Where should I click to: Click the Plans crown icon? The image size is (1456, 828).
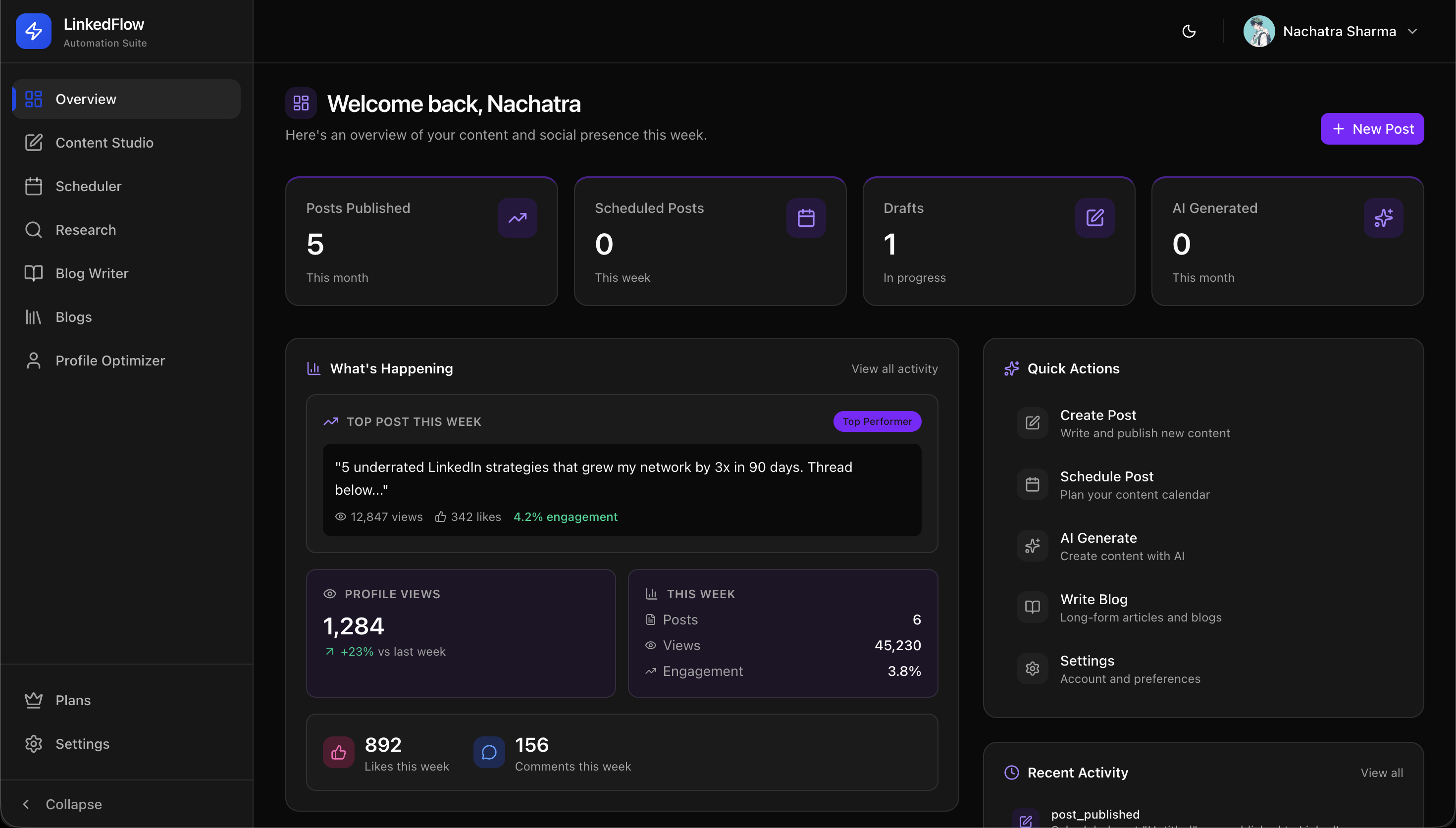34,700
